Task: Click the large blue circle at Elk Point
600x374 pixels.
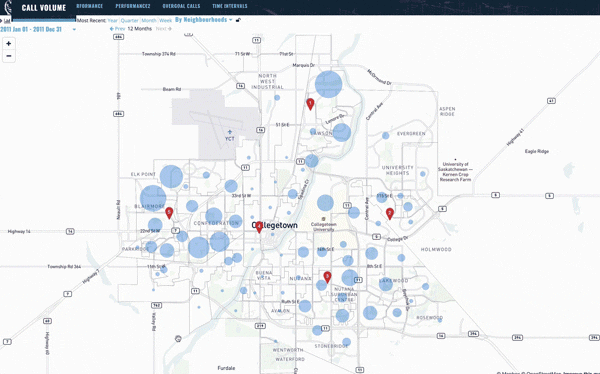Action: click(171, 176)
